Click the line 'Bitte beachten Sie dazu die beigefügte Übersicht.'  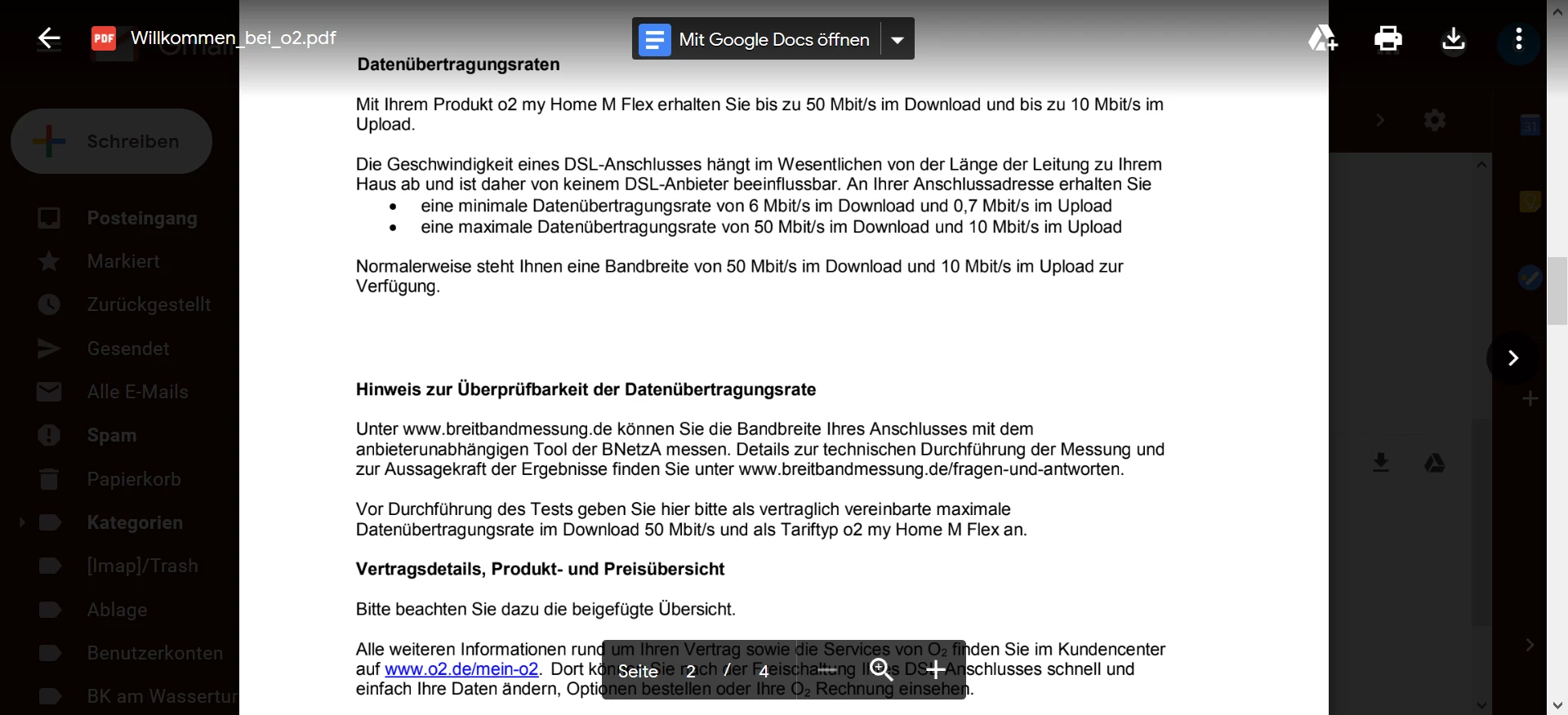pyautogui.click(x=546, y=609)
